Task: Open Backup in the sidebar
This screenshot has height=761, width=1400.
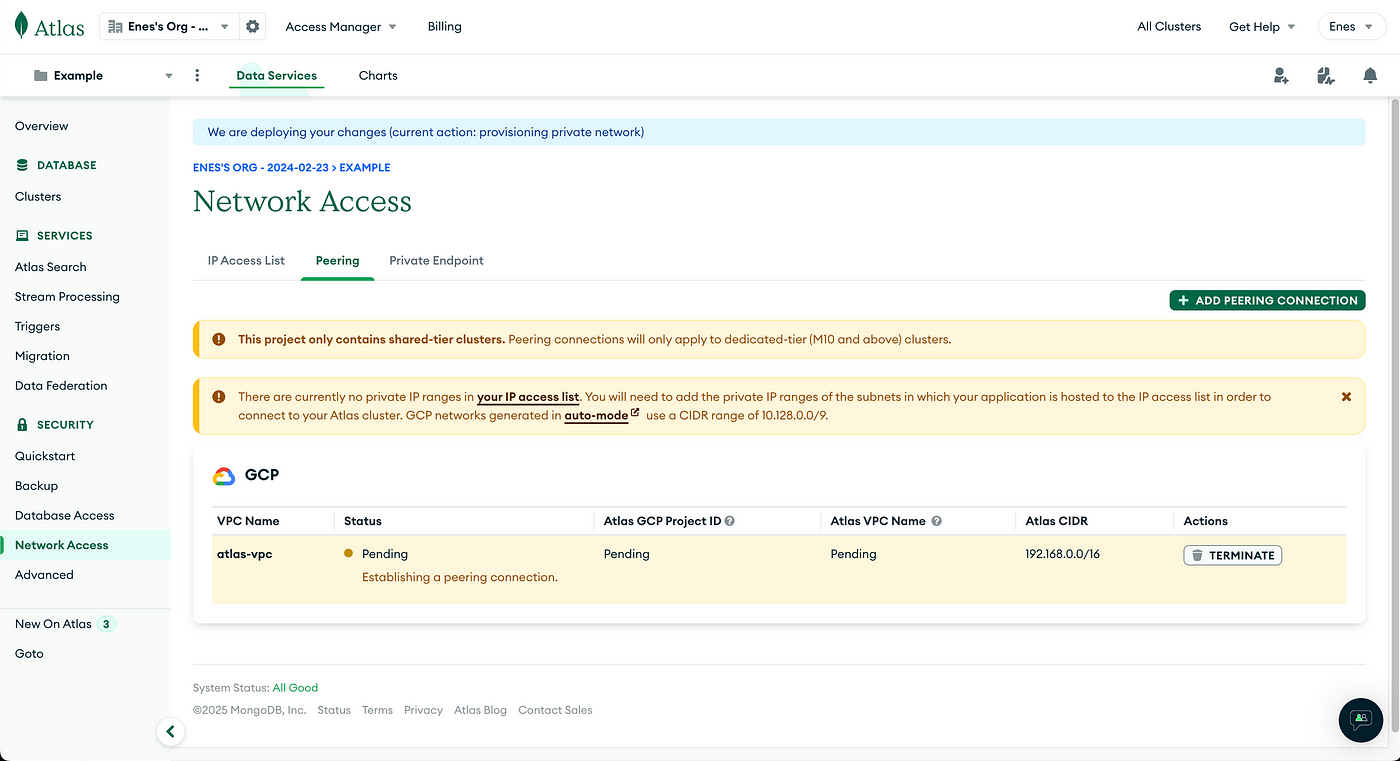Action: [x=36, y=486]
